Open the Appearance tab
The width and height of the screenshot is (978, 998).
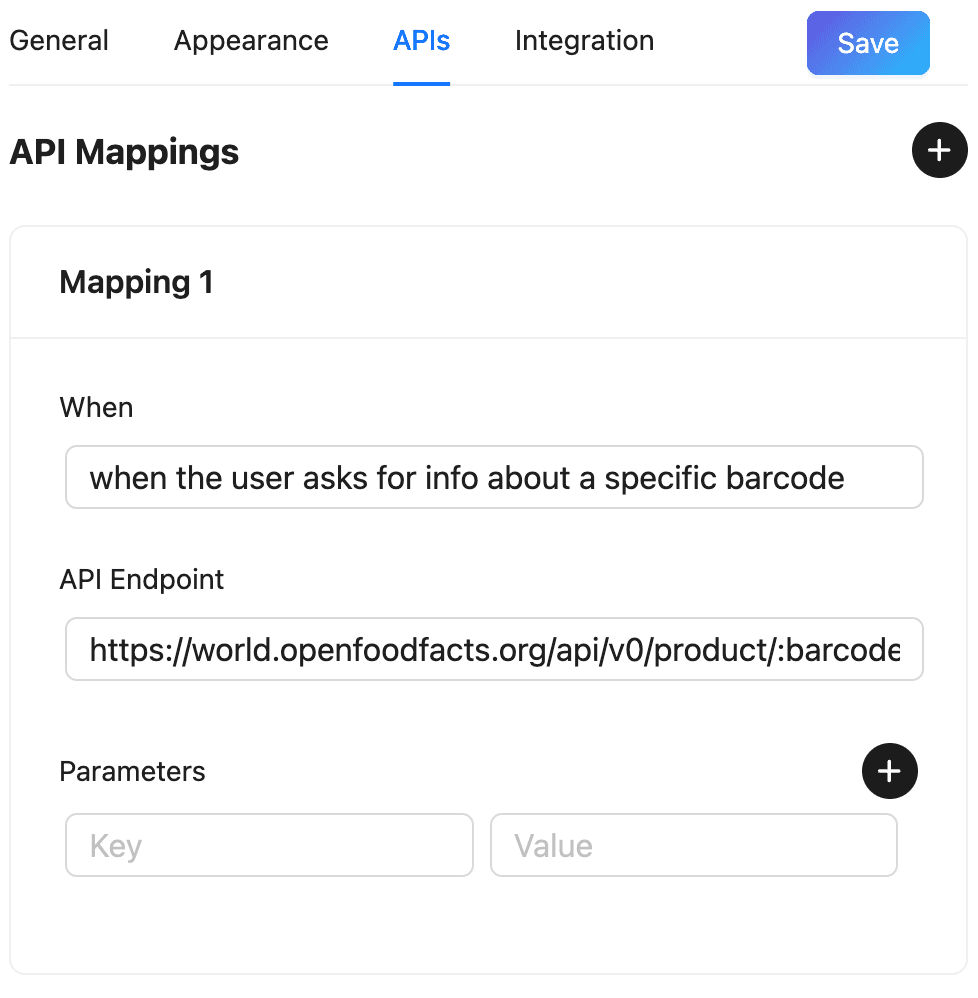click(x=251, y=41)
